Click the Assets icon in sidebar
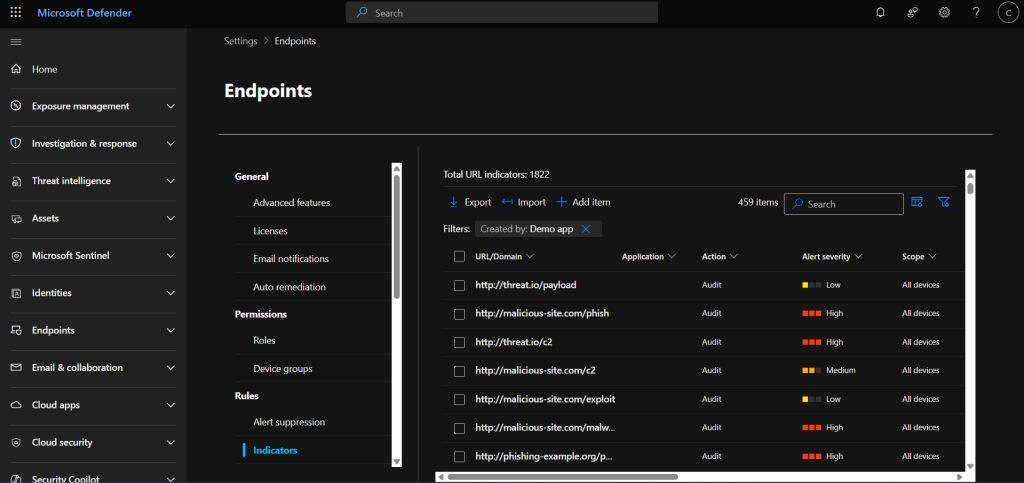This screenshot has width=1024, height=483. pos(16,219)
